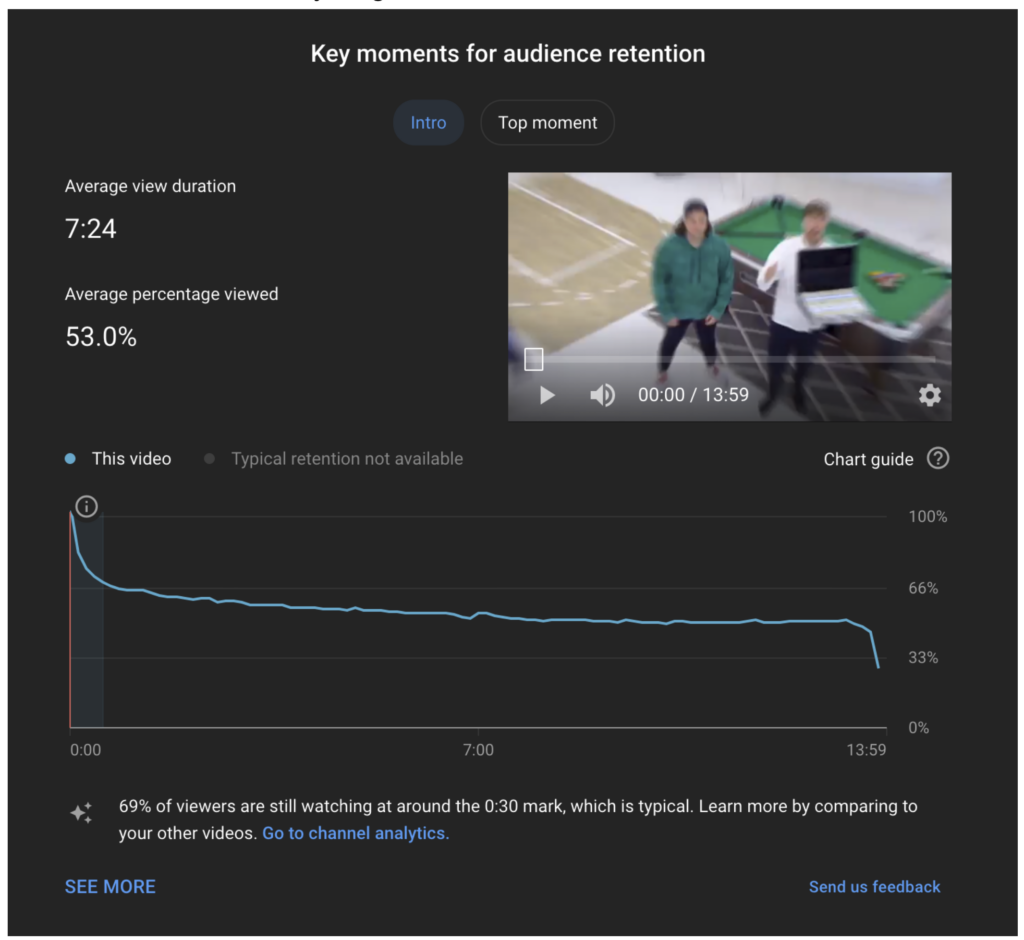Click the sparkle insight icon
The image size is (1024, 940).
[x=82, y=813]
